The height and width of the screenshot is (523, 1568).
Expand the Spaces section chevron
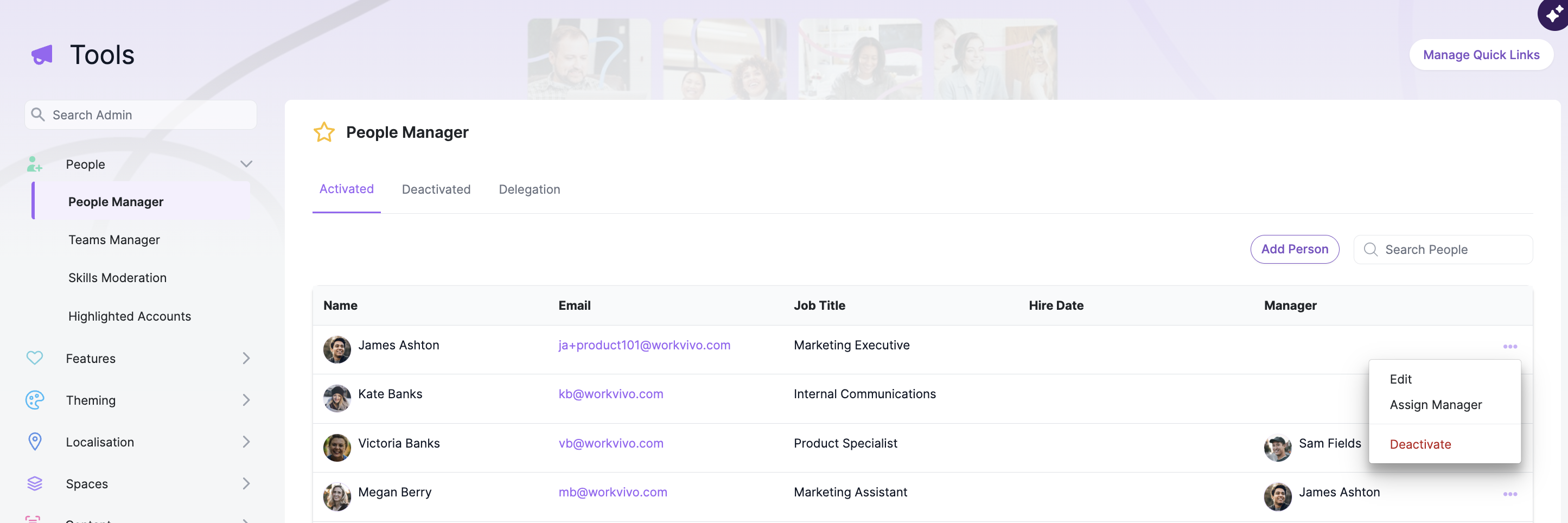[x=246, y=483]
